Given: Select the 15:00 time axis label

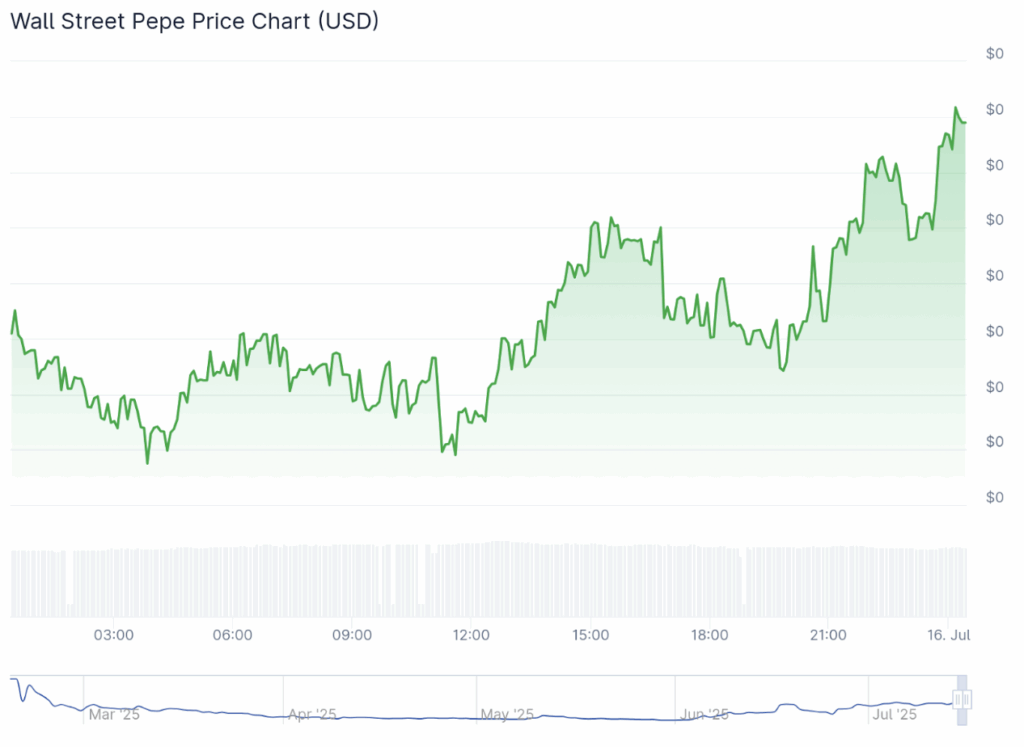Looking at the screenshot, I should pyautogui.click(x=590, y=635).
